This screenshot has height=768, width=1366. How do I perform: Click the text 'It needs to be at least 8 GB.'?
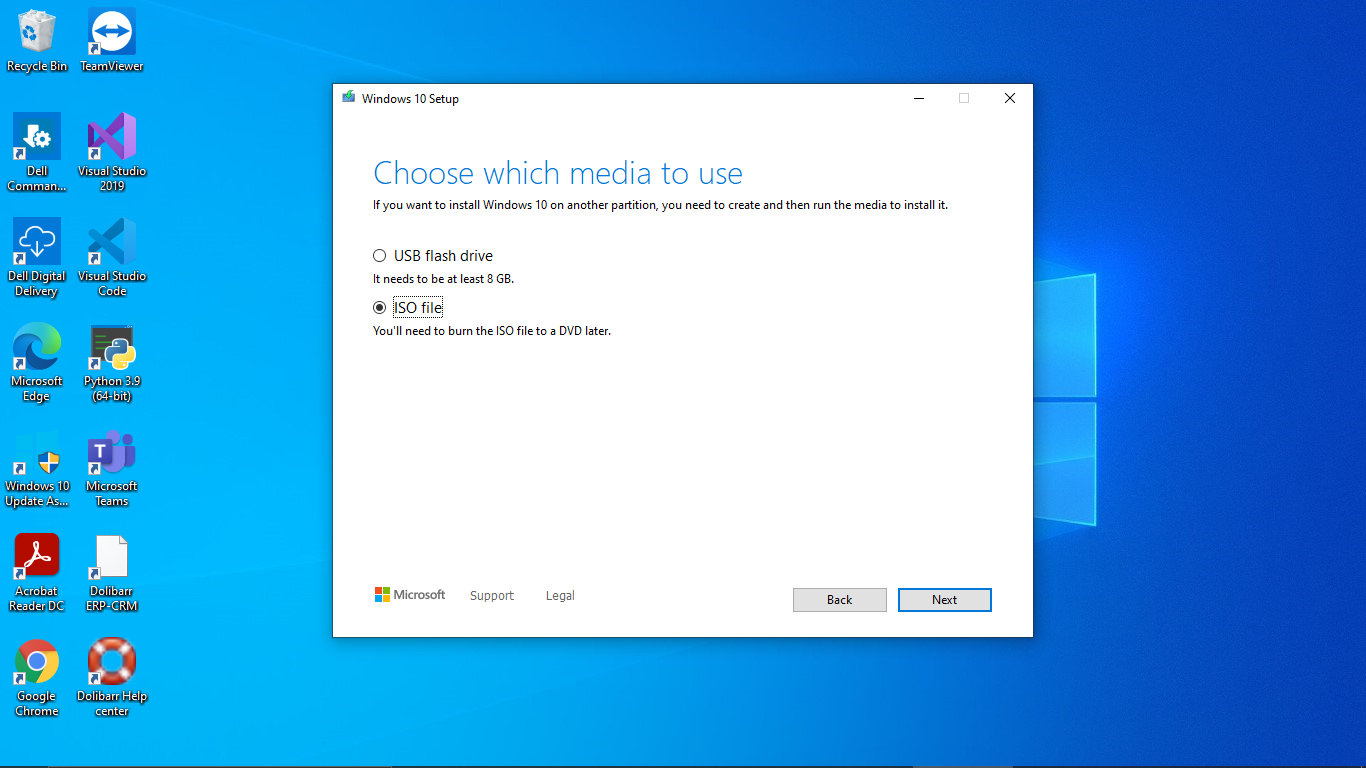(443, 279)
